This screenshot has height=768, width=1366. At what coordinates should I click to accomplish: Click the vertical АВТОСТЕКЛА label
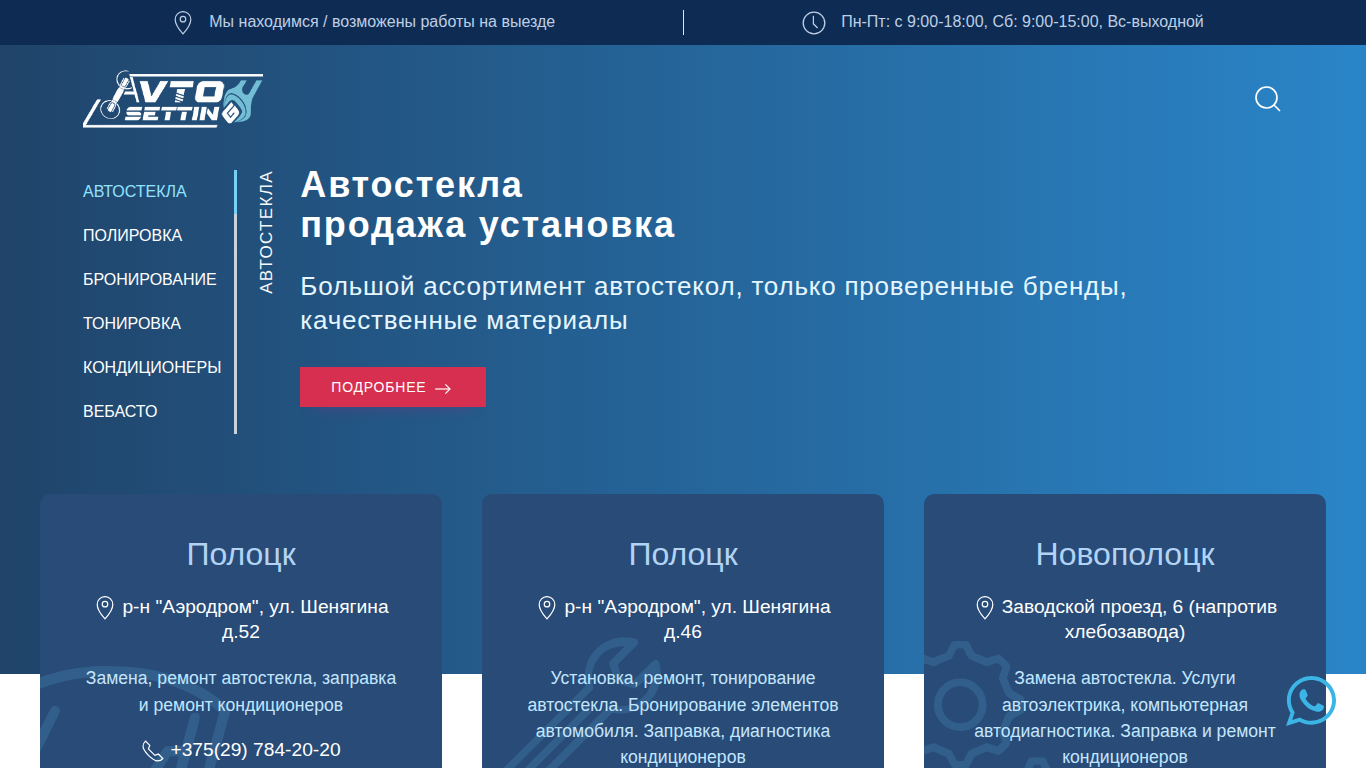point(266,232)
